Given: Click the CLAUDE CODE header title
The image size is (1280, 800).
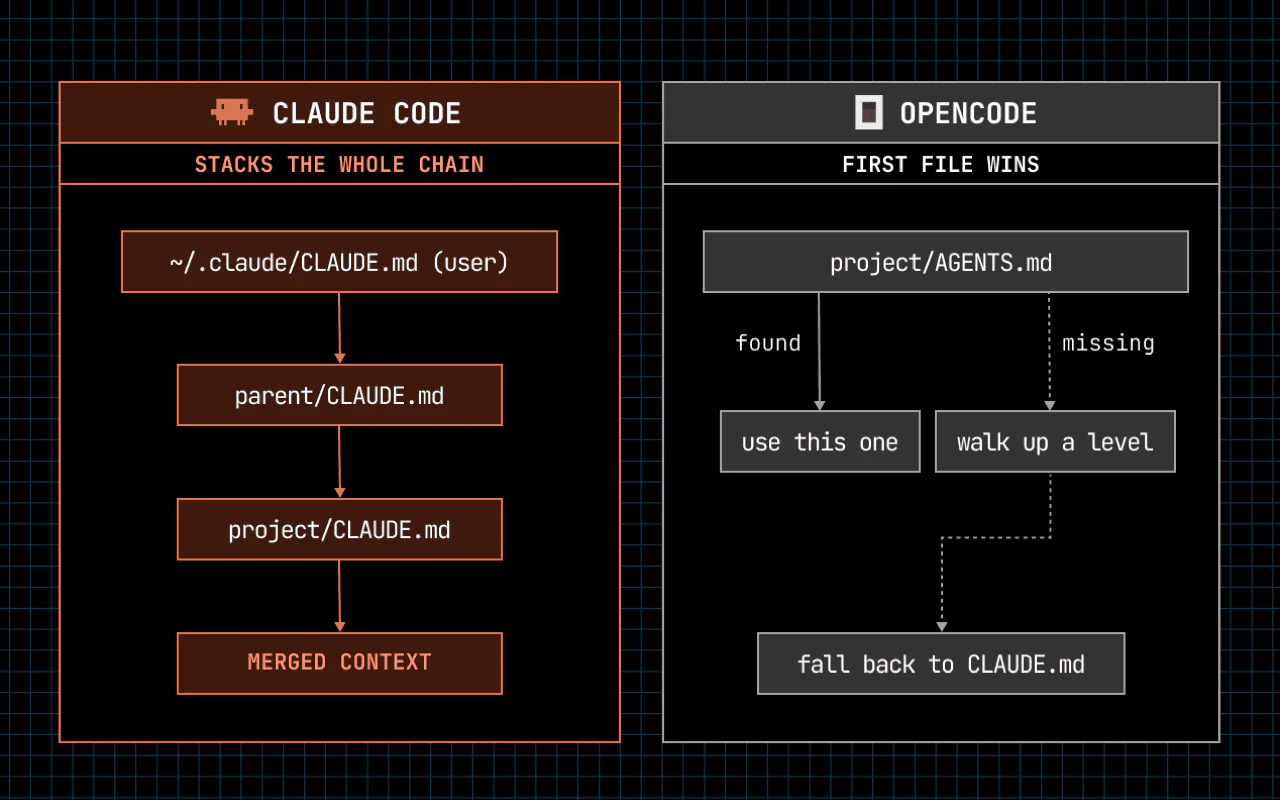Looking at the screenshot, I should 367,113.
